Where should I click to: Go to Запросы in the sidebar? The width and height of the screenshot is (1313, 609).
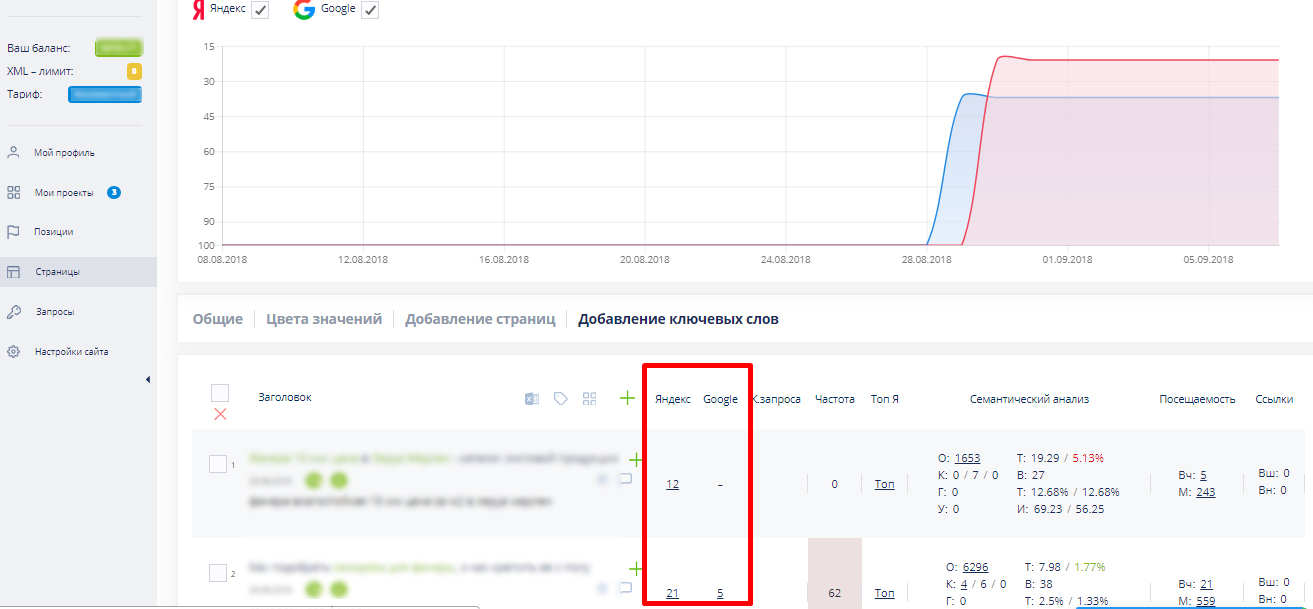[x=54, y=312]
